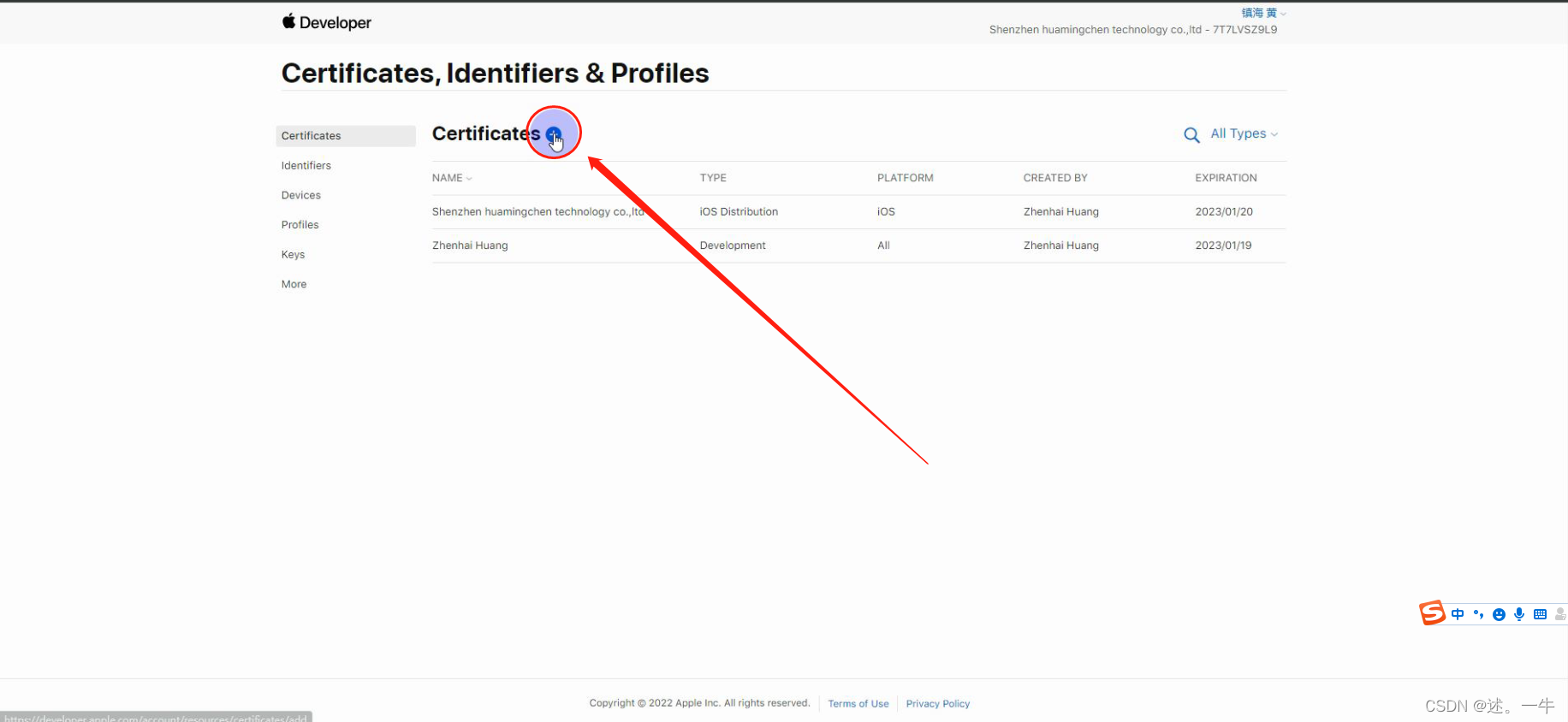Sort the table by the NAME column
The height and width of the screenshot is (722, 1568).
point(452,178)
